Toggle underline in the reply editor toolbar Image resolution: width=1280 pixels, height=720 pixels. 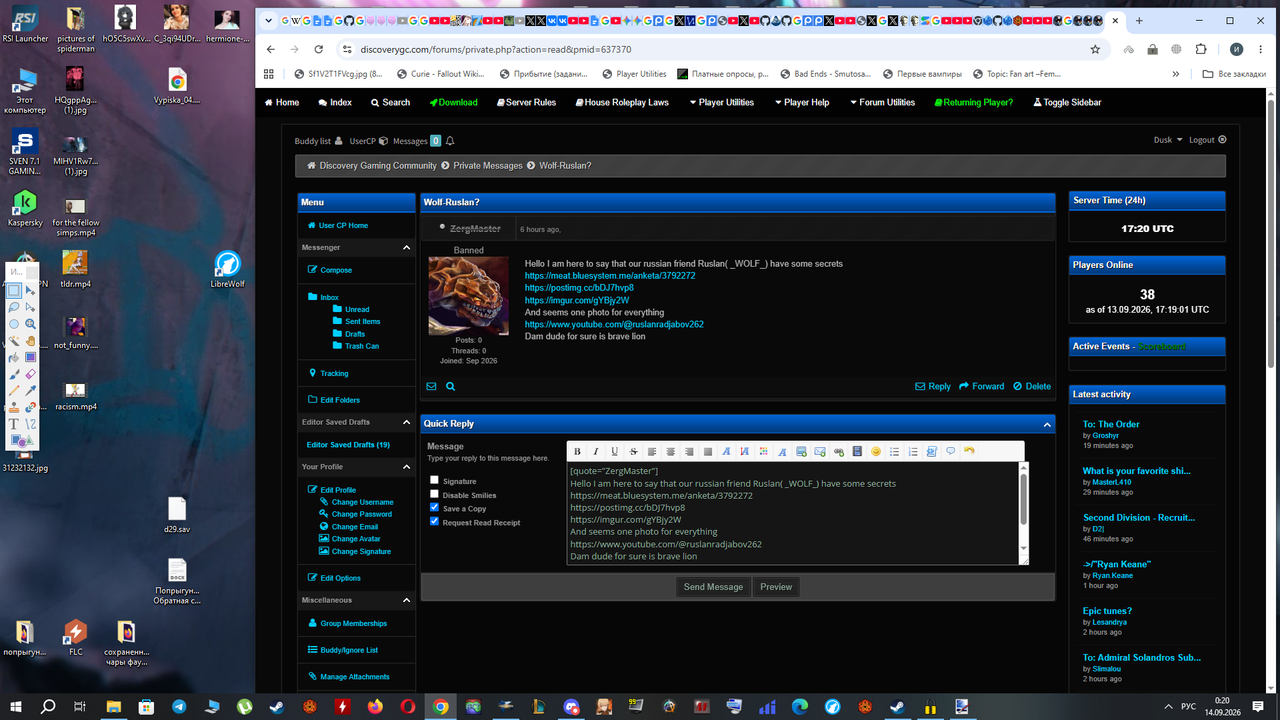[x=615, y=452]
